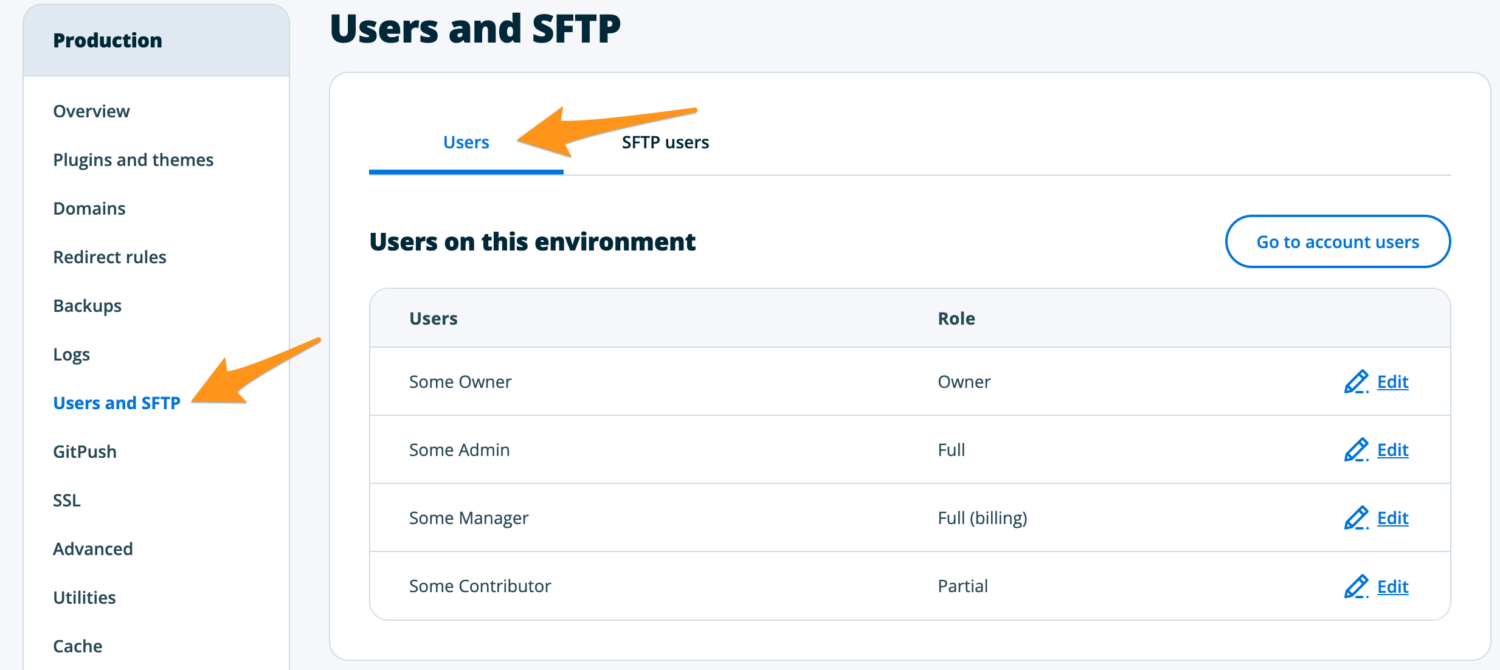Click Edit on the Some Manager row
Image resolution: width=1500 pixels, height=670 pixels.
(1392, 518)
